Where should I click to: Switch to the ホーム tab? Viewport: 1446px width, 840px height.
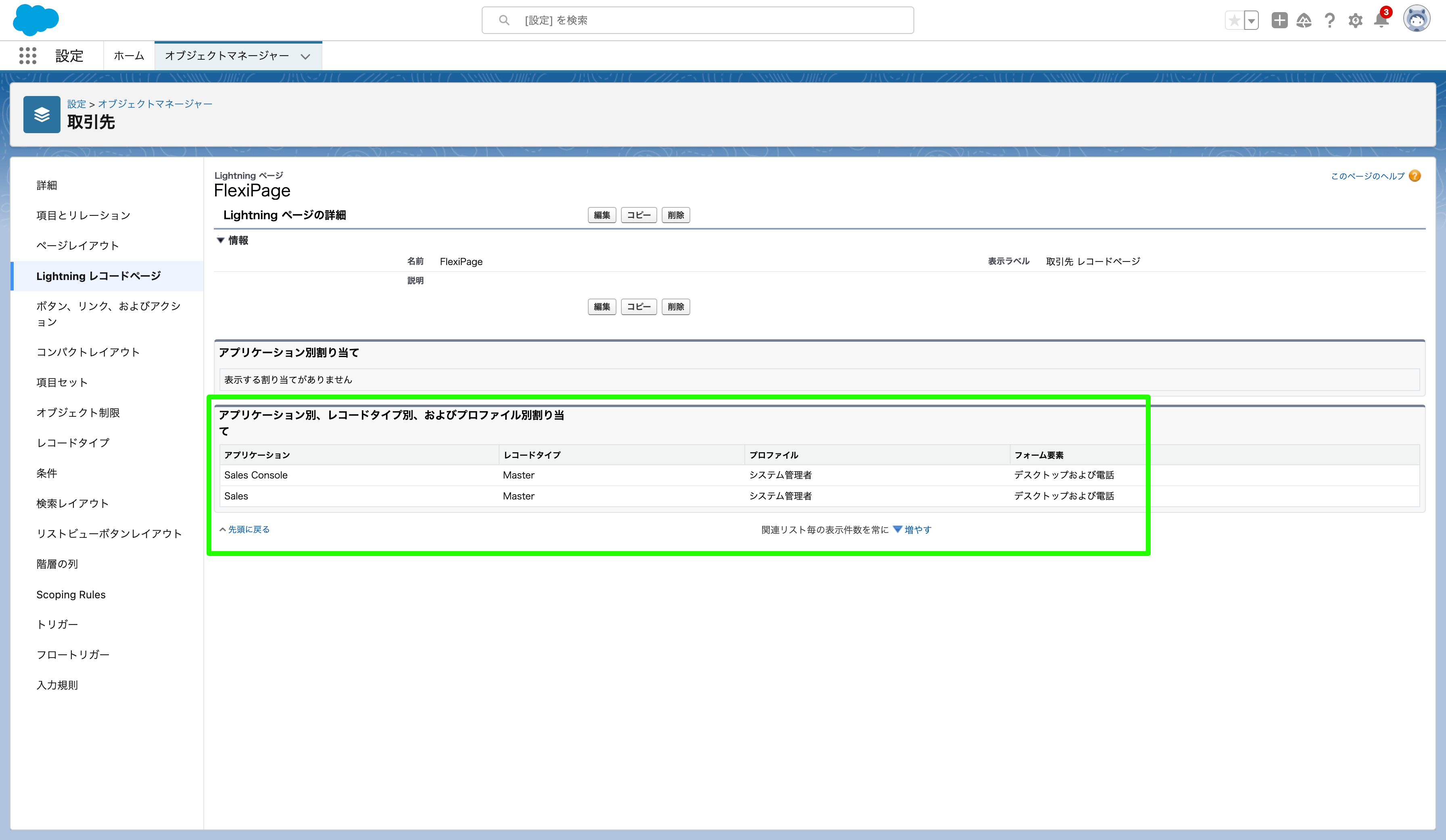pos(129,56)
